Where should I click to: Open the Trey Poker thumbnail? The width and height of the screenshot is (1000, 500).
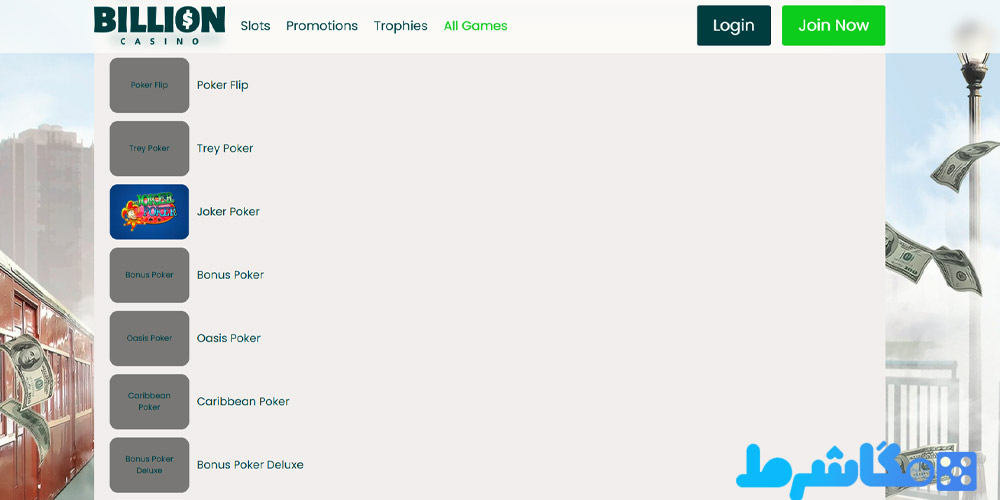pos(149,149)
